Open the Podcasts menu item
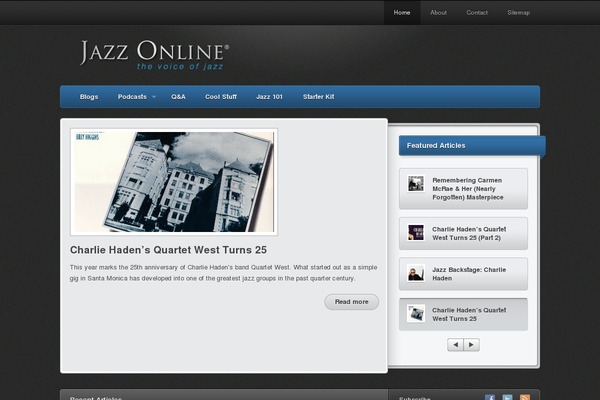Image resolution: width=600 pixels, height=400 pixels. 132,97
